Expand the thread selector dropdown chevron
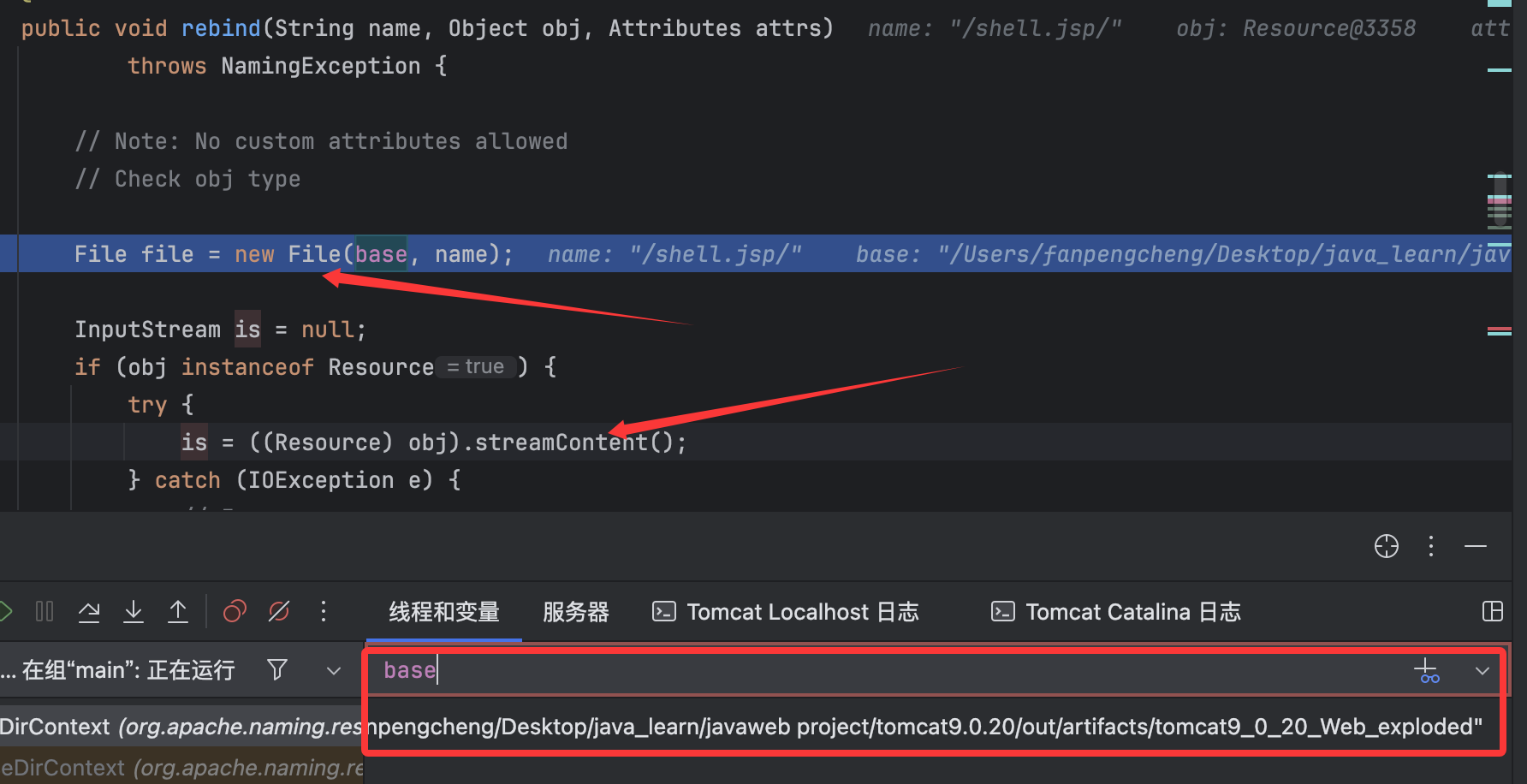 click(x=334, y=671)
